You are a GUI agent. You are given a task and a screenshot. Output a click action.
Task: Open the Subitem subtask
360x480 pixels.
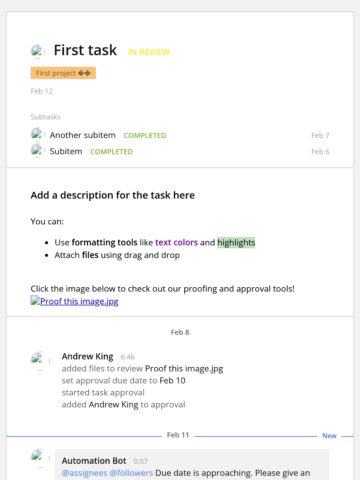pyautogui.click(x=66, y=151)
